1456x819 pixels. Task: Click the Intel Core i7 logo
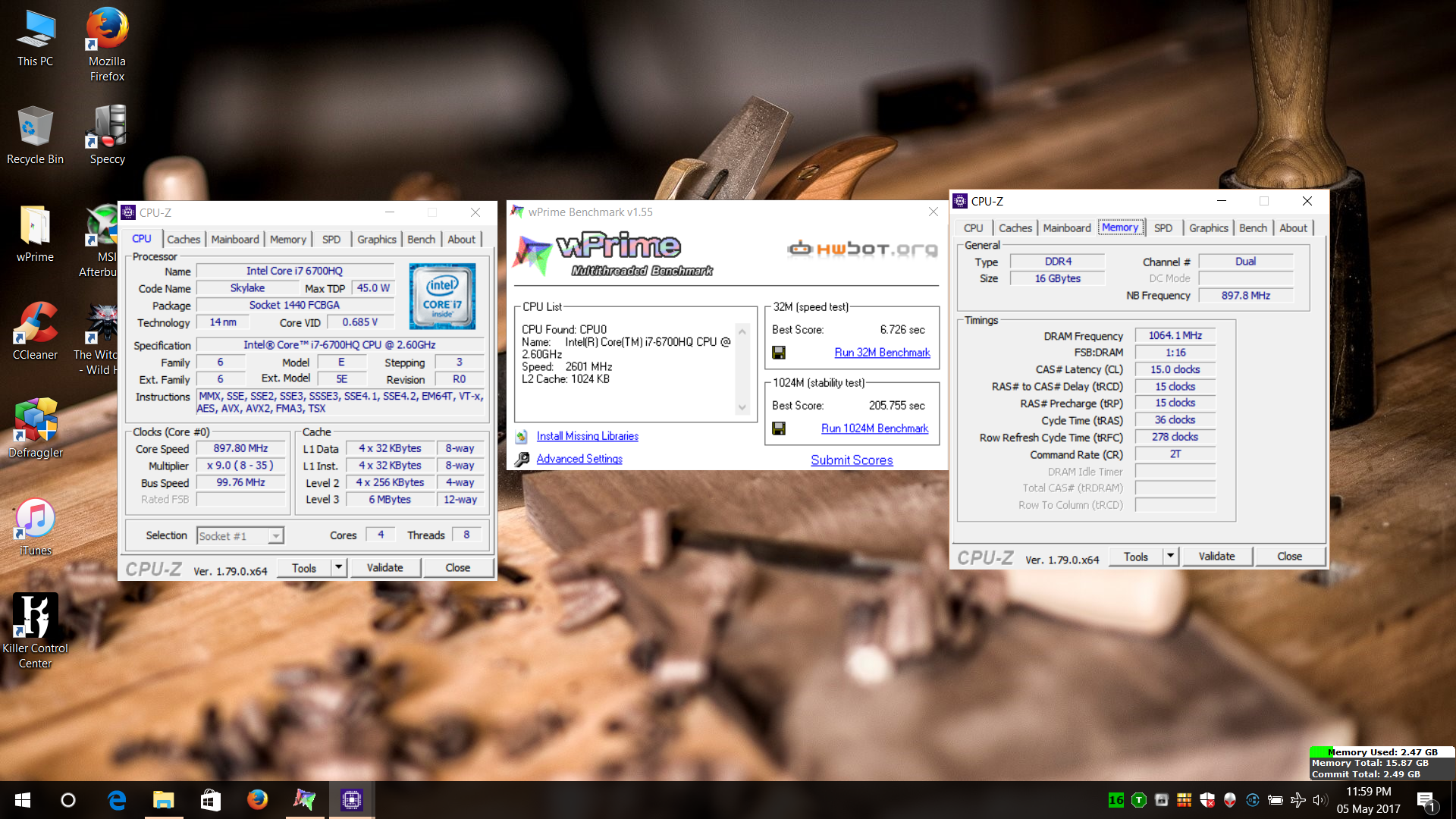pyautogui.click(x=442, y=296)
